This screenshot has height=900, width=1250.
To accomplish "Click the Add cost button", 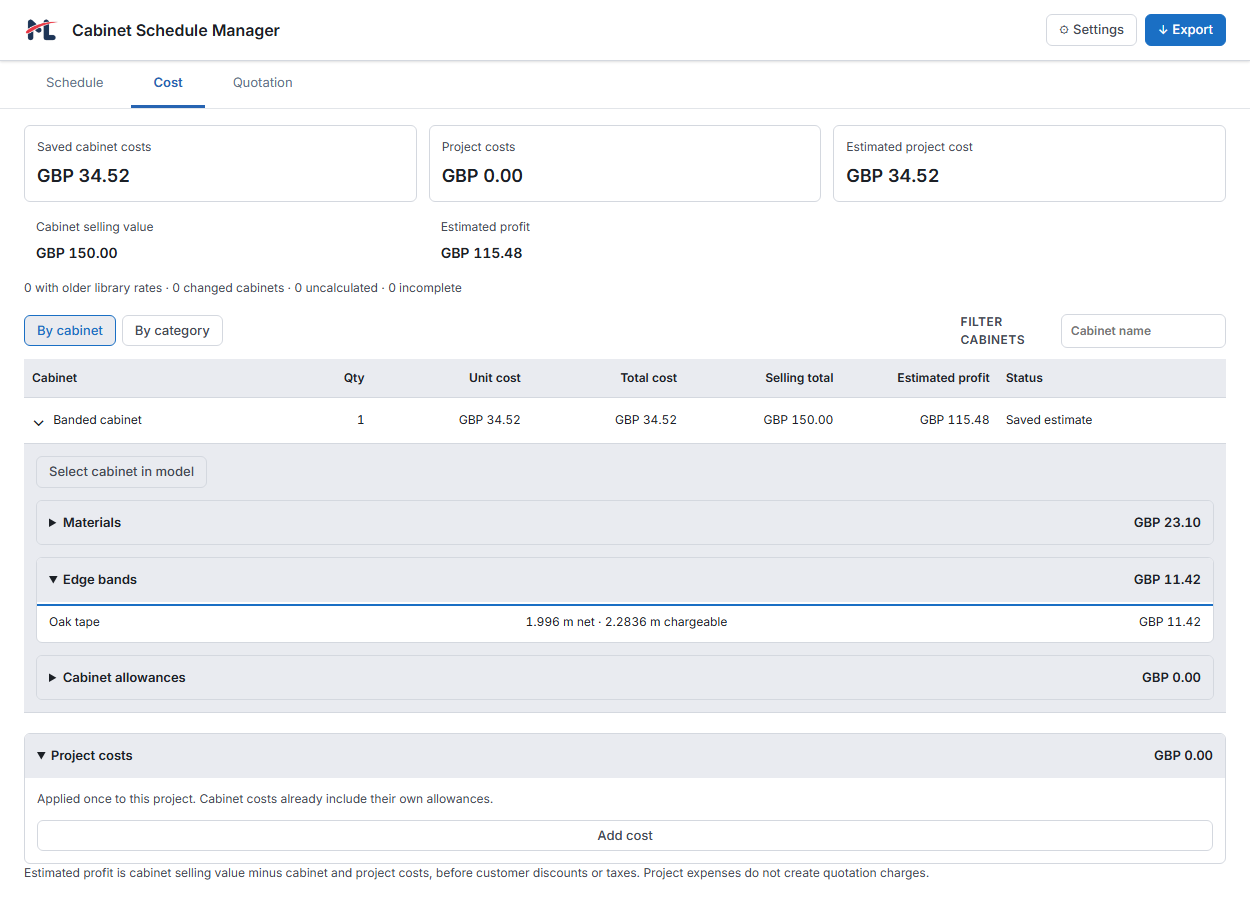I will tap(625, 836).
